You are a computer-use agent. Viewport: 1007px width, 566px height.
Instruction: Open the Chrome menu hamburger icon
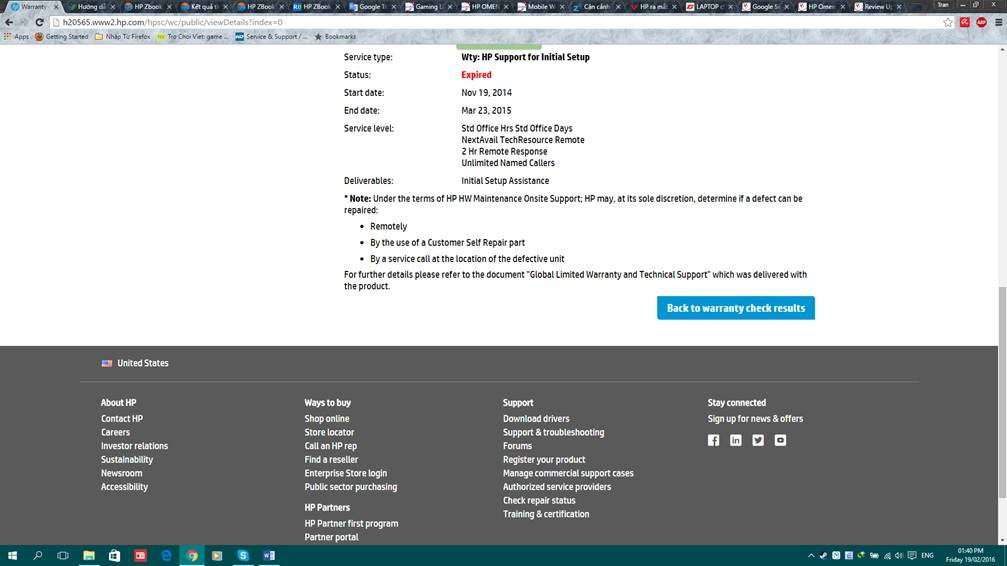999,22
